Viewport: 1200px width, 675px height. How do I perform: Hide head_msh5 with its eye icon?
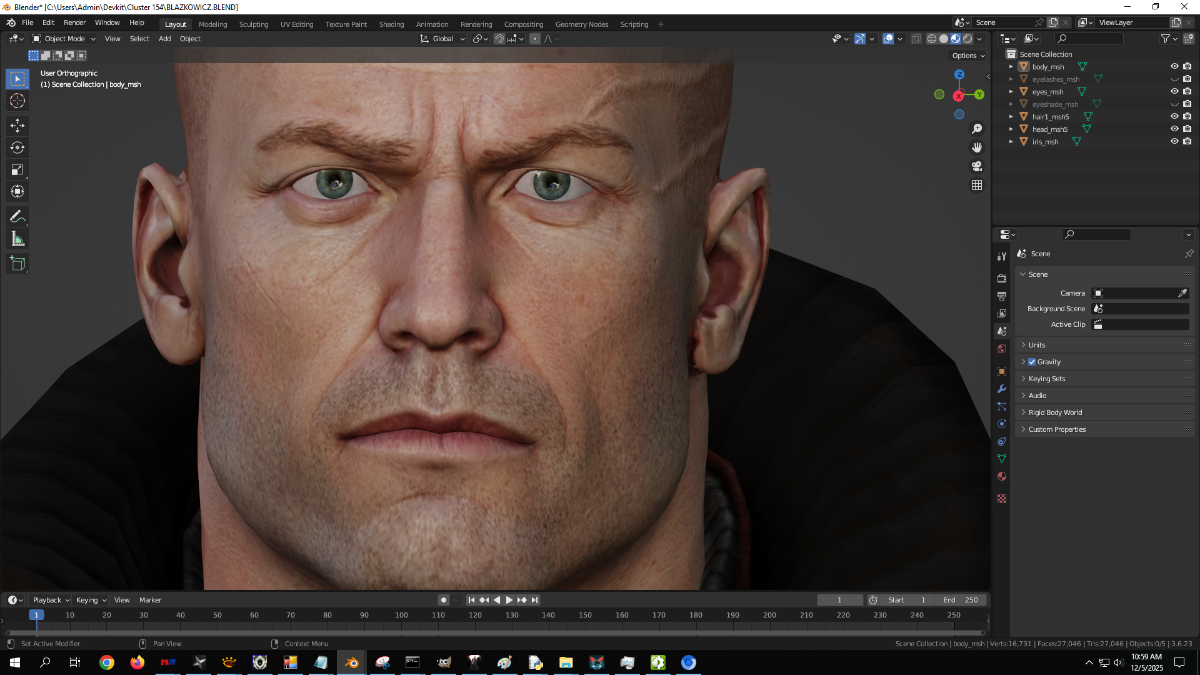pos(1174,129)
